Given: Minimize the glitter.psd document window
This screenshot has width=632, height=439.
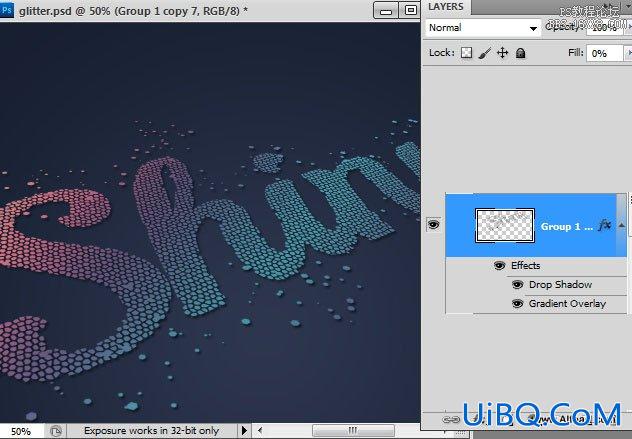Looking at the screenshot, I should pyautogui.click(x=385, y=10).
